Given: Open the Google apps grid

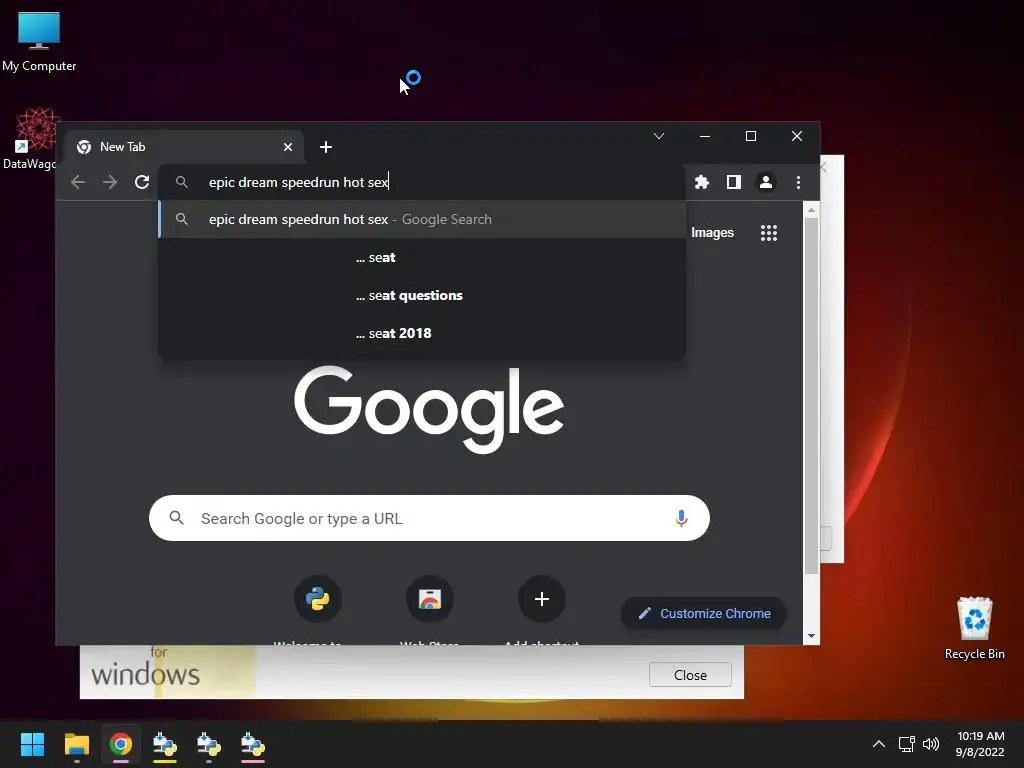Looking at the screenshot, I should [x=769, y=232].
